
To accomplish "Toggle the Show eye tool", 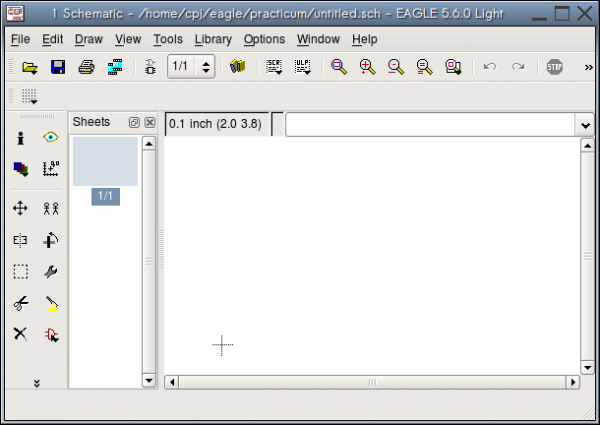I will (x=51, y=138).
